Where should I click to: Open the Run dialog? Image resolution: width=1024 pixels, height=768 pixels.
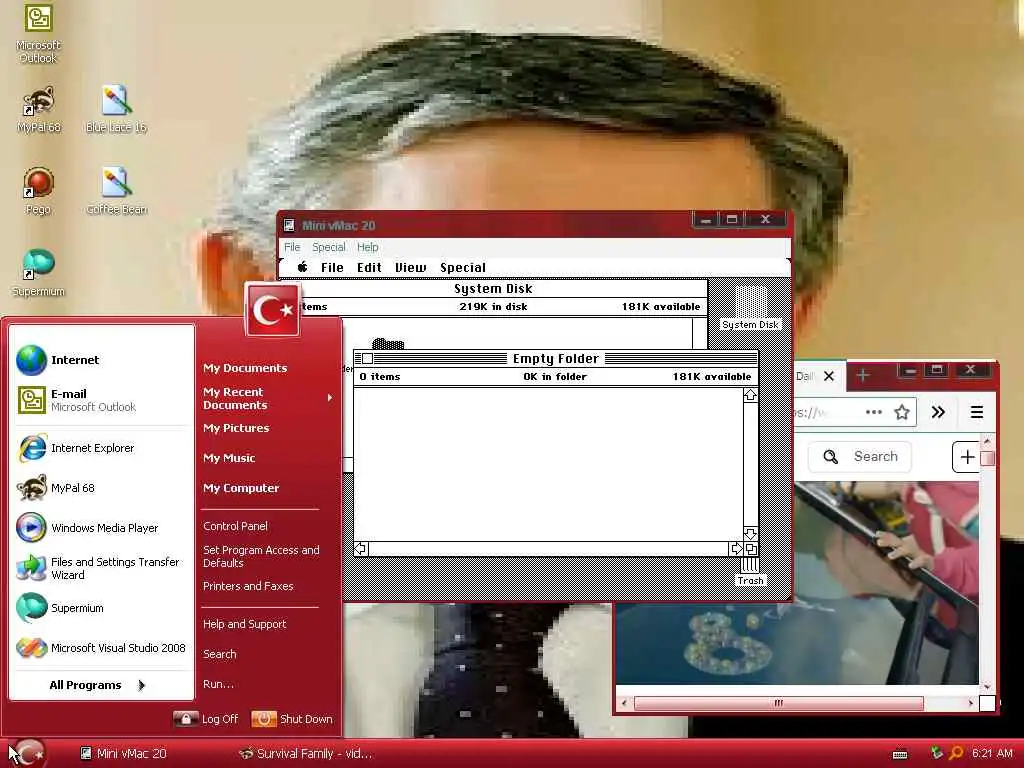218,684
